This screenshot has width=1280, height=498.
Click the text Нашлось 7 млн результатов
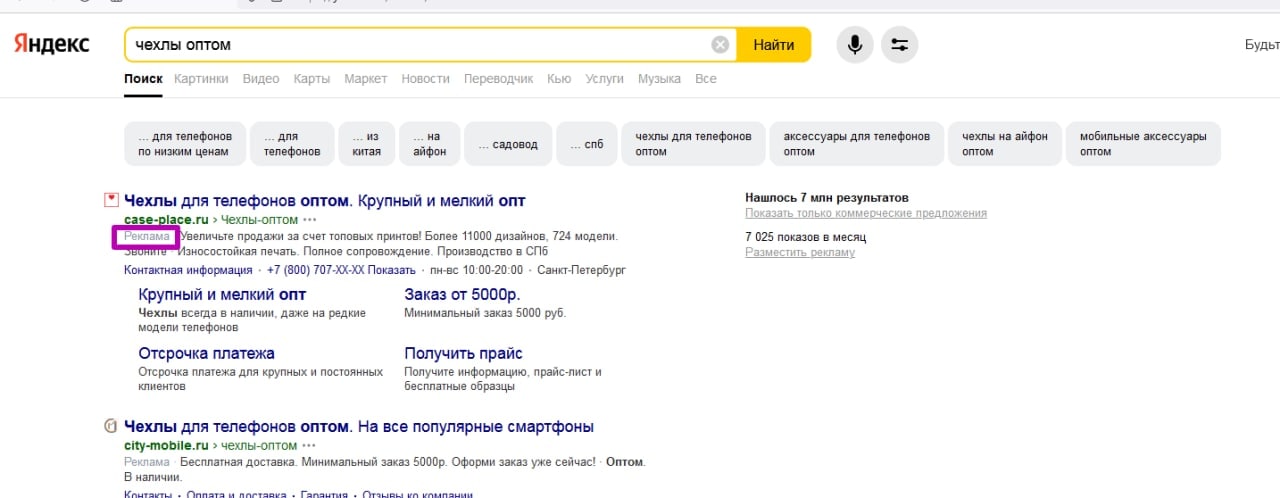click(827, 198)
